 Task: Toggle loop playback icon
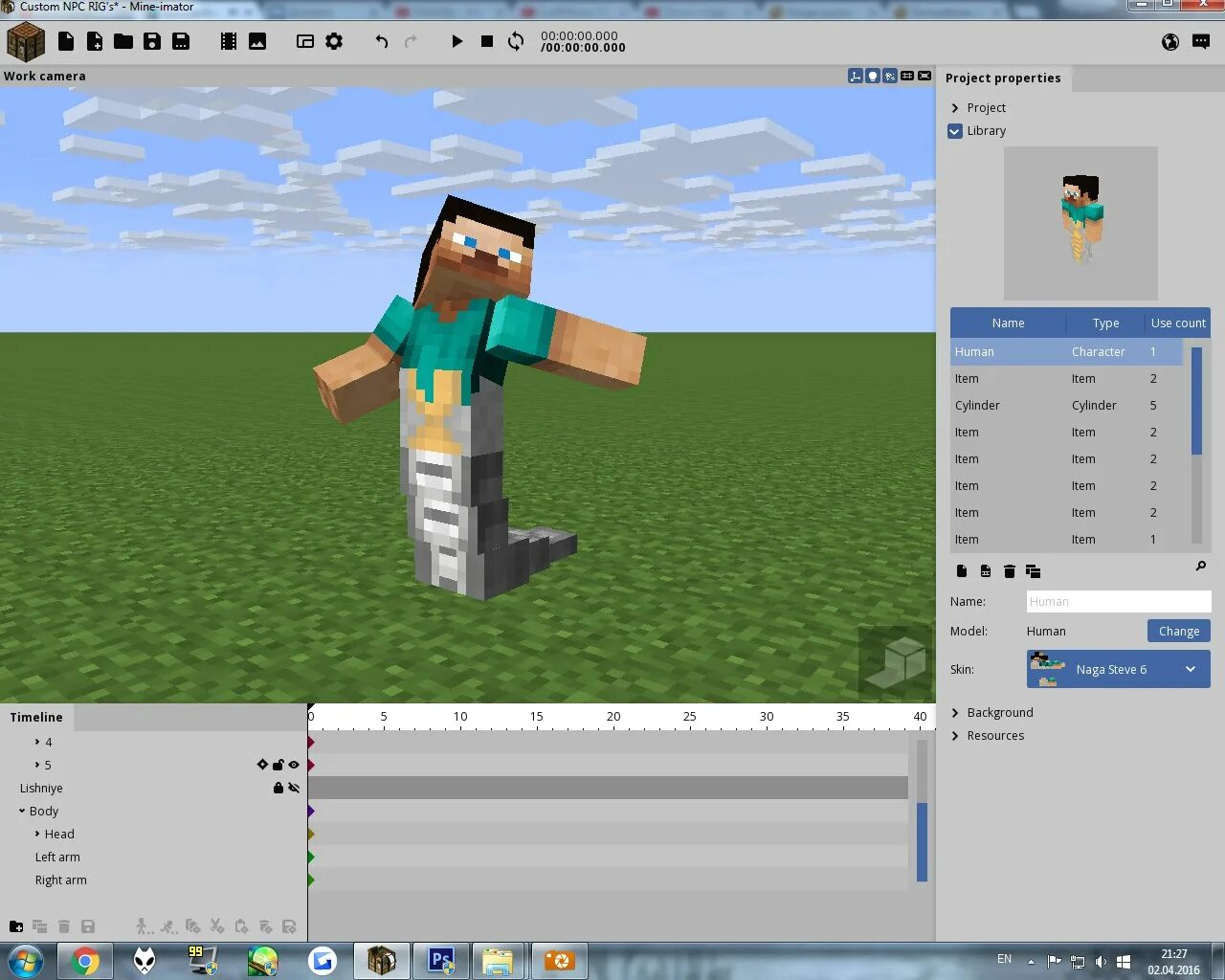click(x=516, y=41)
